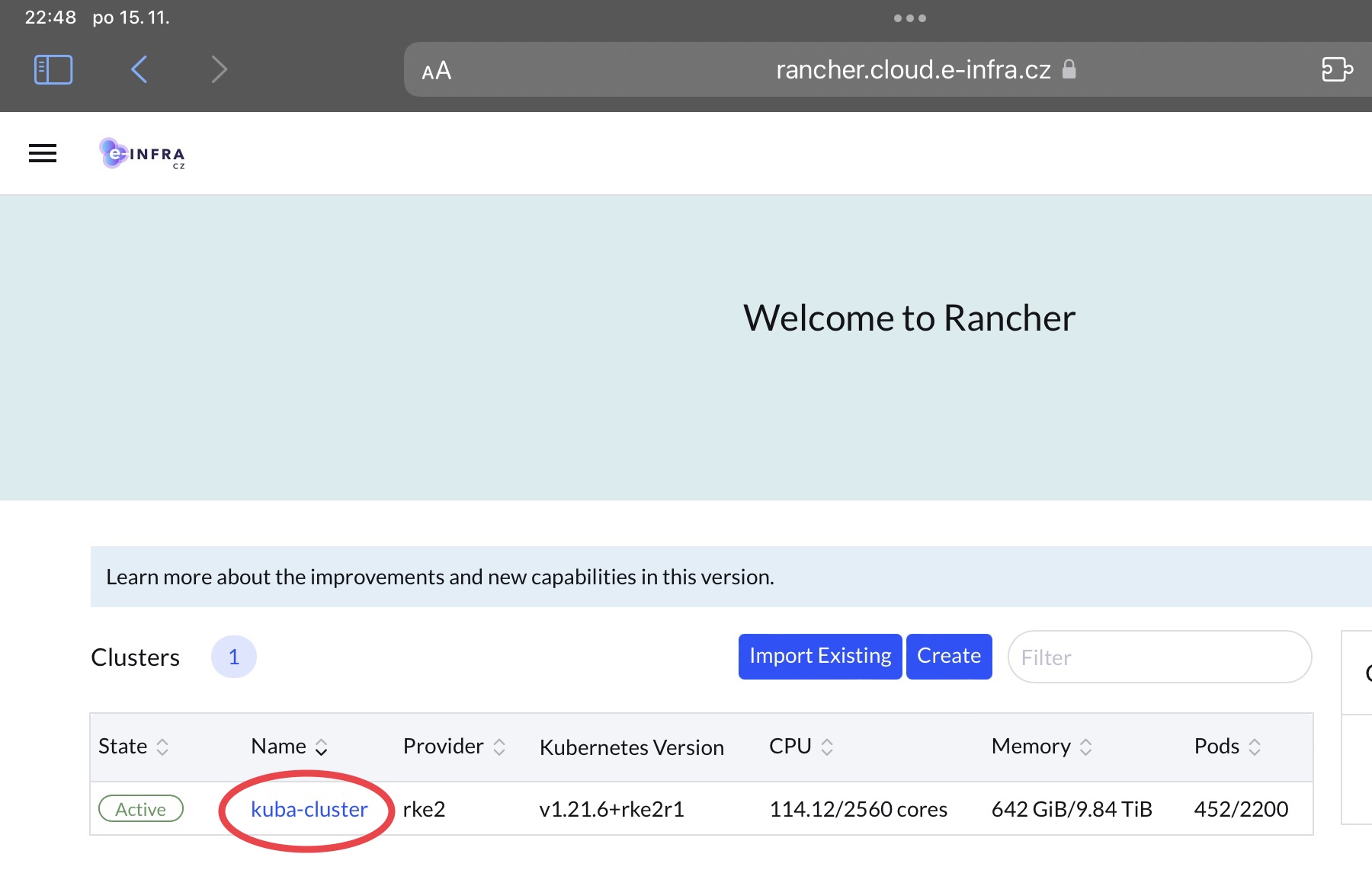Viewport: 1372px width, 870px height.
Task: Click the 642 GiB/9.84 TiB memory value
Action: tap(1072, 809)
